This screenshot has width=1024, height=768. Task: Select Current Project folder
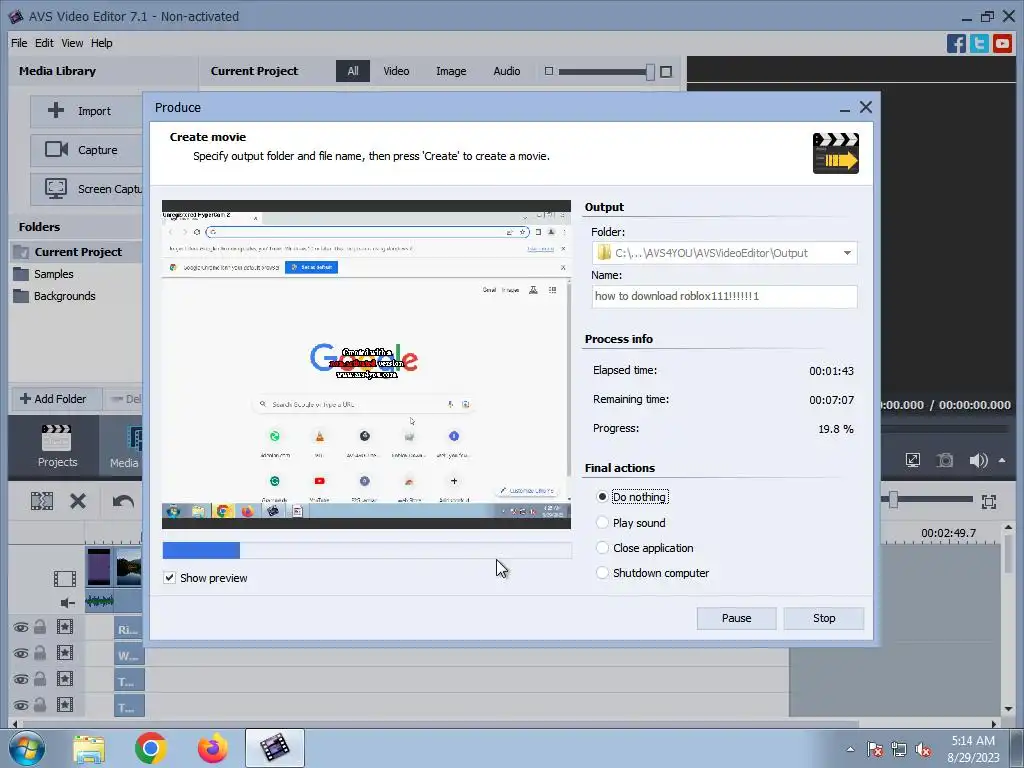(76, 252)
